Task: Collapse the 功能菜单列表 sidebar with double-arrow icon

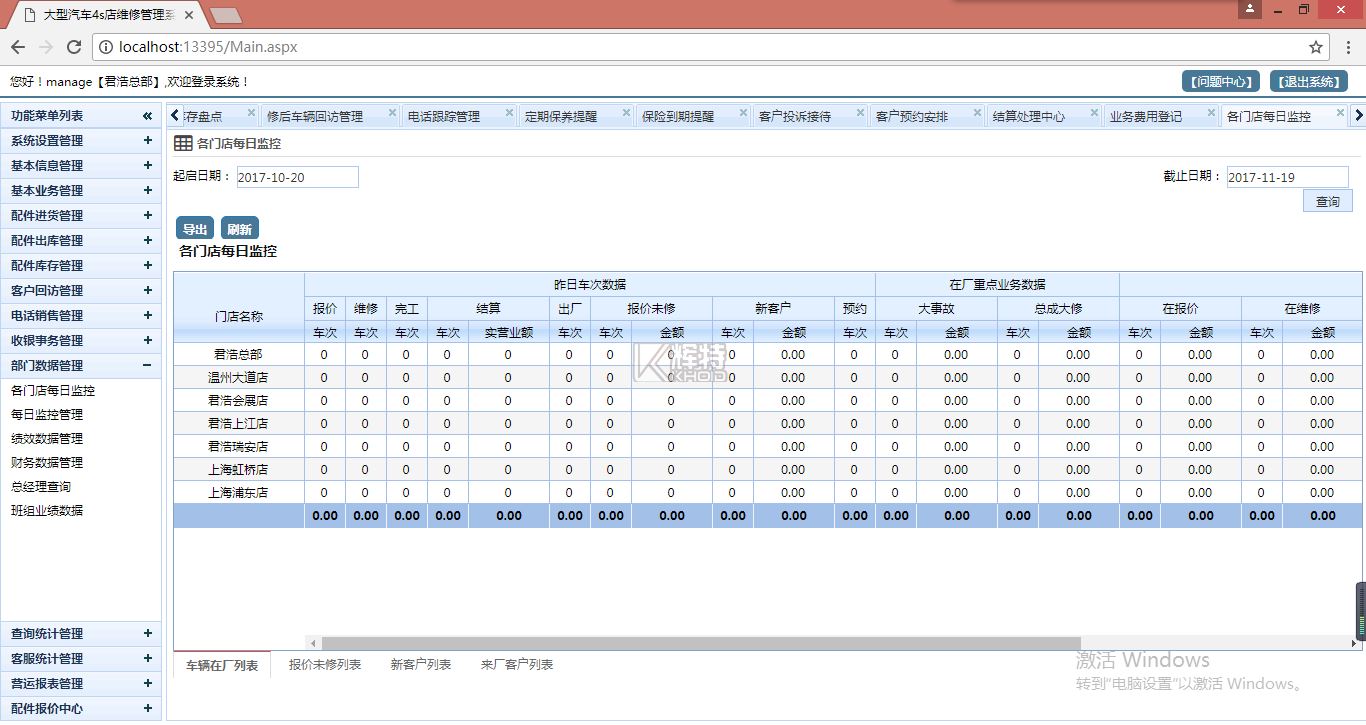Action: (147, 116)
